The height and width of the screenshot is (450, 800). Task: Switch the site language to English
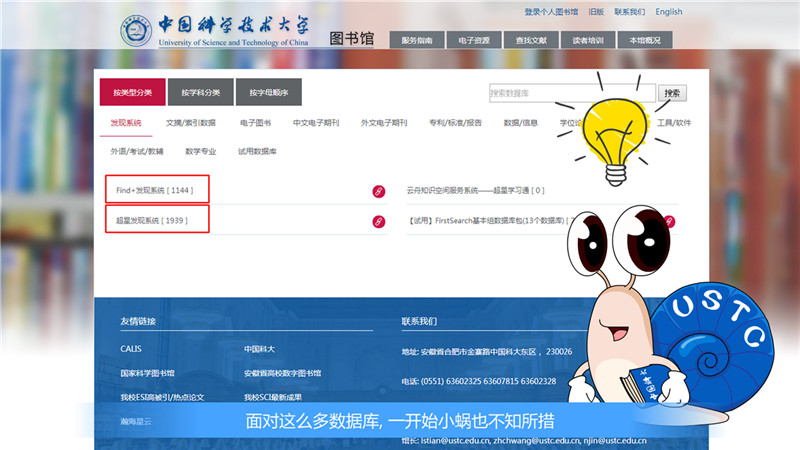669,12
